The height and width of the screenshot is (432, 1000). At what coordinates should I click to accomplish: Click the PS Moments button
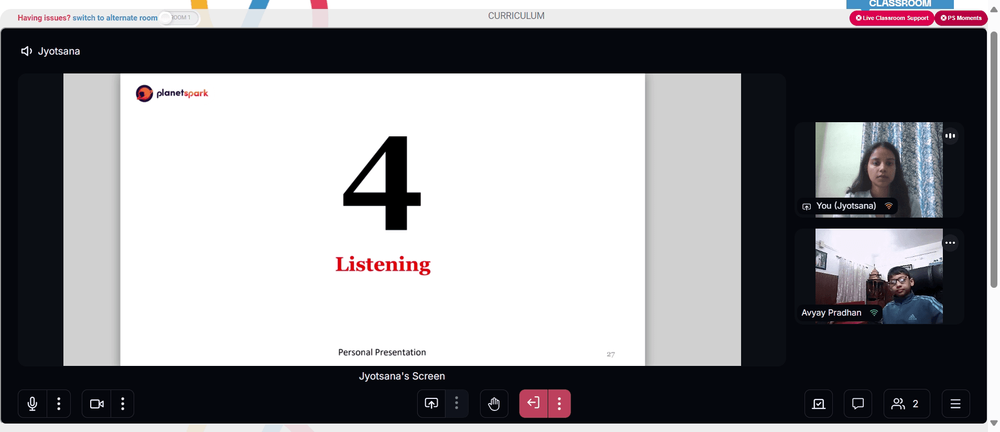(961, 18)
